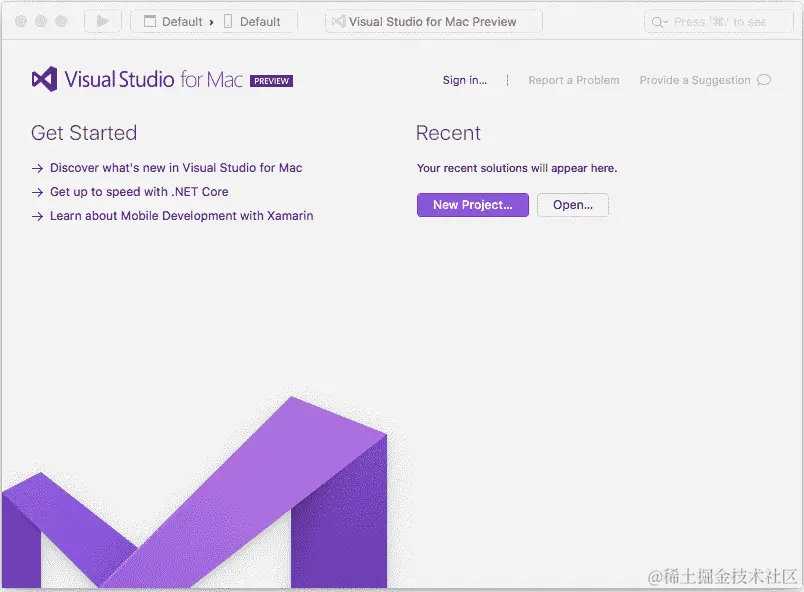The image size is (804, 592).
Task: Click arrow icon beside .NET Core link
Action: tap(37, 192)
